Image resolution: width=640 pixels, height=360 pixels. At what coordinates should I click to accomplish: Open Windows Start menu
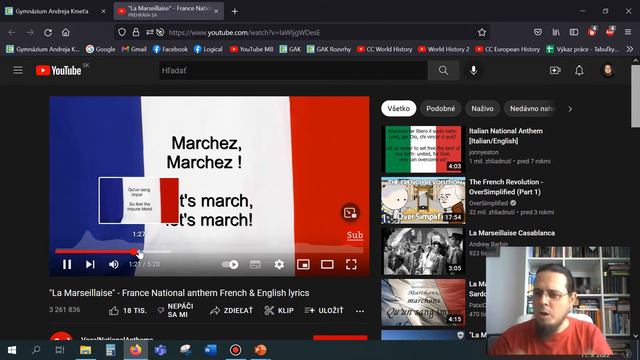[x=11, y=350]
